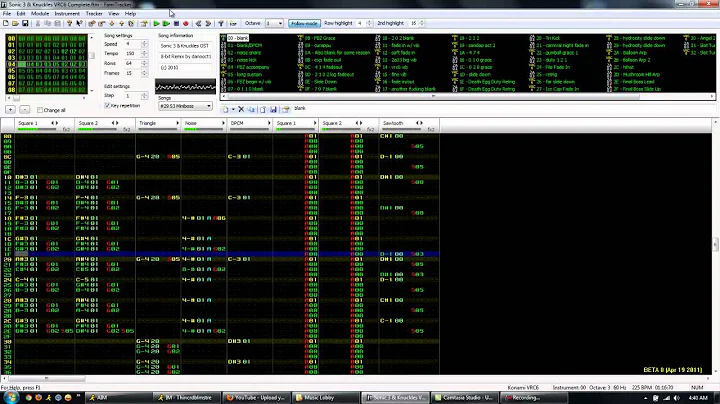Screen dimensions: 720x404
Task: Add new instrument icon below instrument list
Action: (x=225, y=109)
